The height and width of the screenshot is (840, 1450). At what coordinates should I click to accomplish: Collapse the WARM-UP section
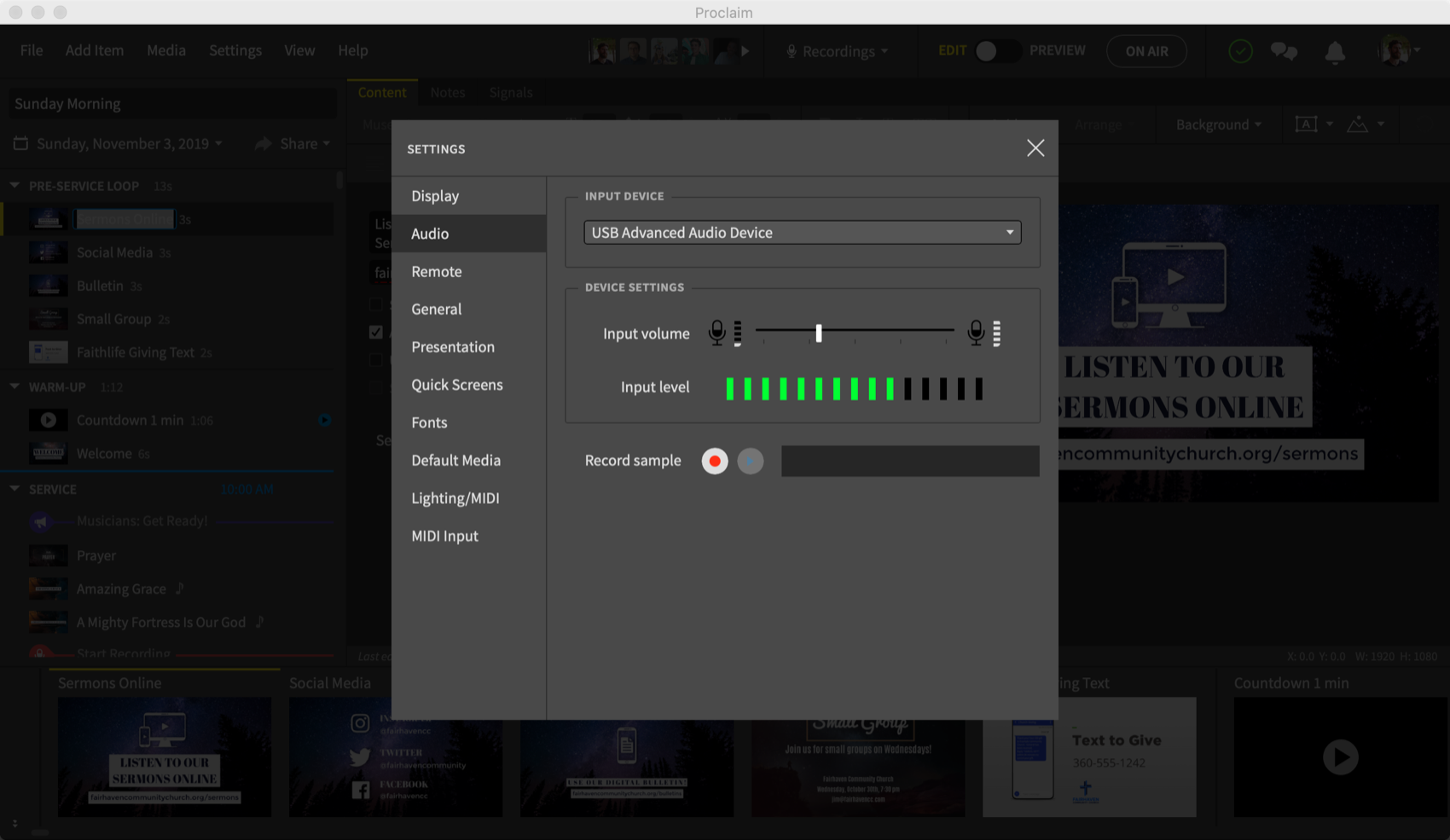click(14, 386)
